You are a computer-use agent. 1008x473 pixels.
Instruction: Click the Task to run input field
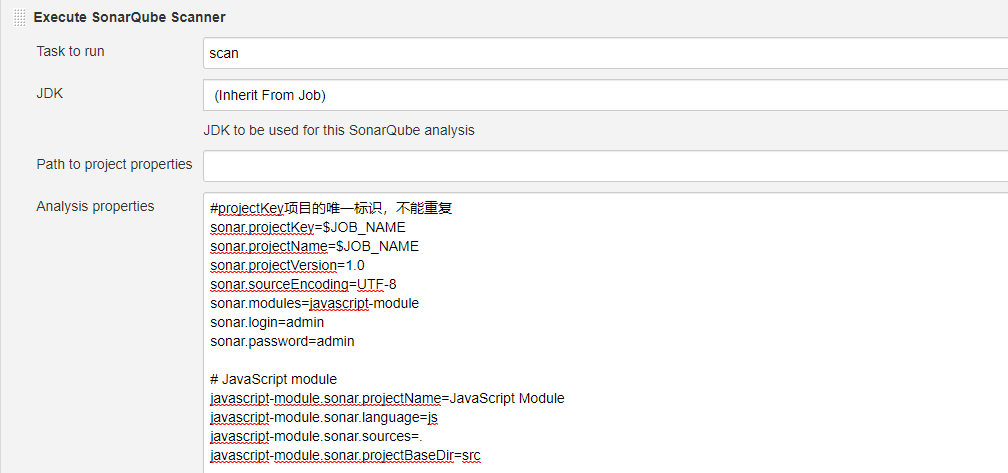pos(606,53)
